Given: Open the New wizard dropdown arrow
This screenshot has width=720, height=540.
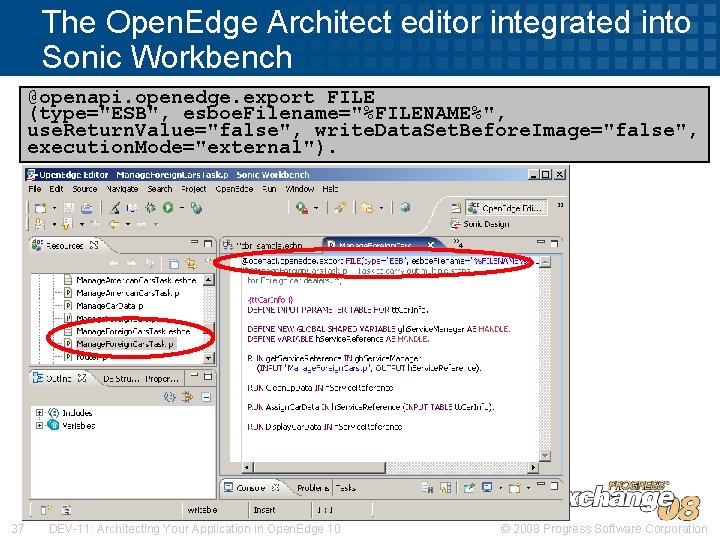Looking at the screenshot, I should pos(54,208).
